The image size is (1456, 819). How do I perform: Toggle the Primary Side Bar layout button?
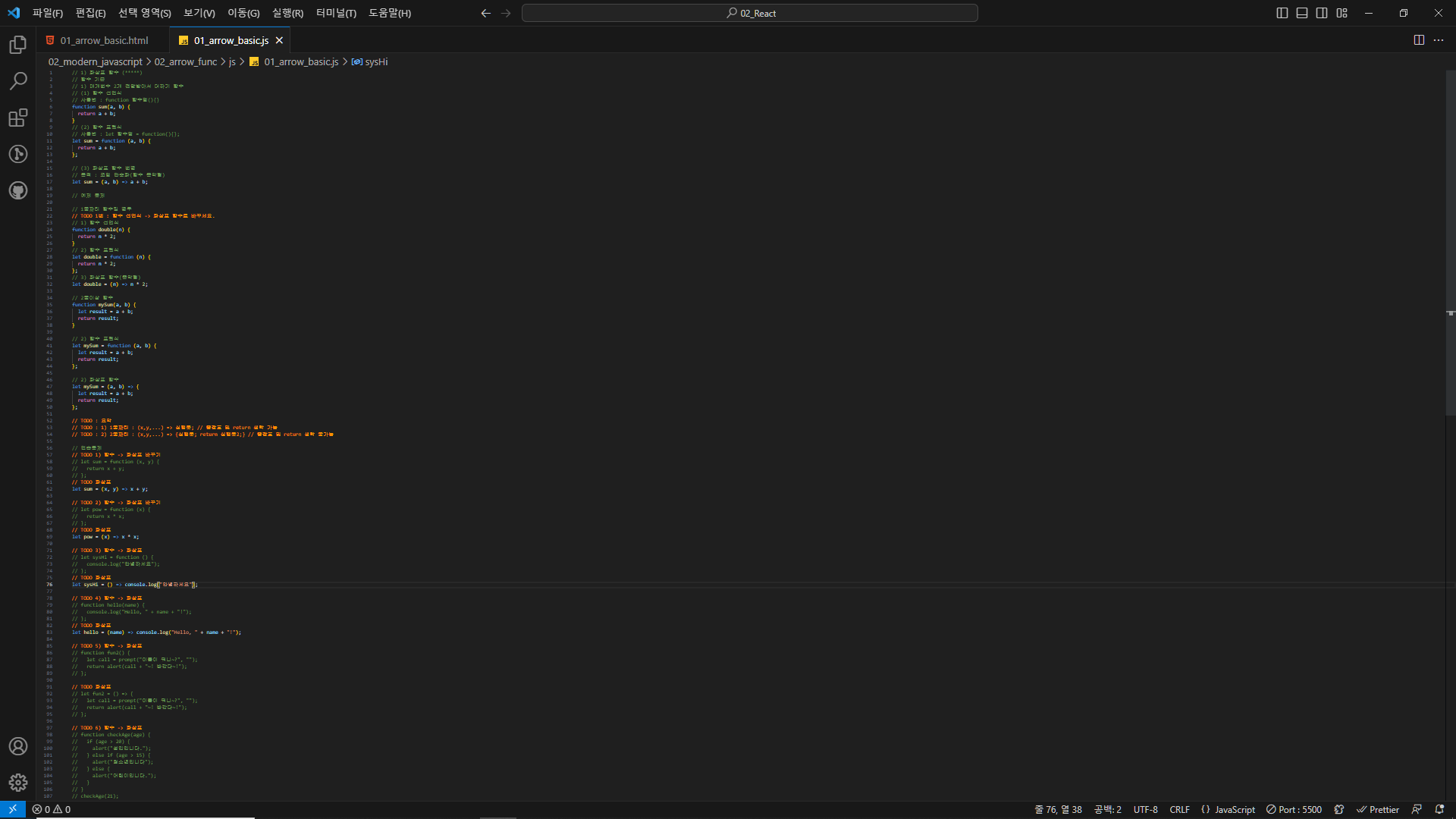pyautogui.click(x=1282, y=13)
